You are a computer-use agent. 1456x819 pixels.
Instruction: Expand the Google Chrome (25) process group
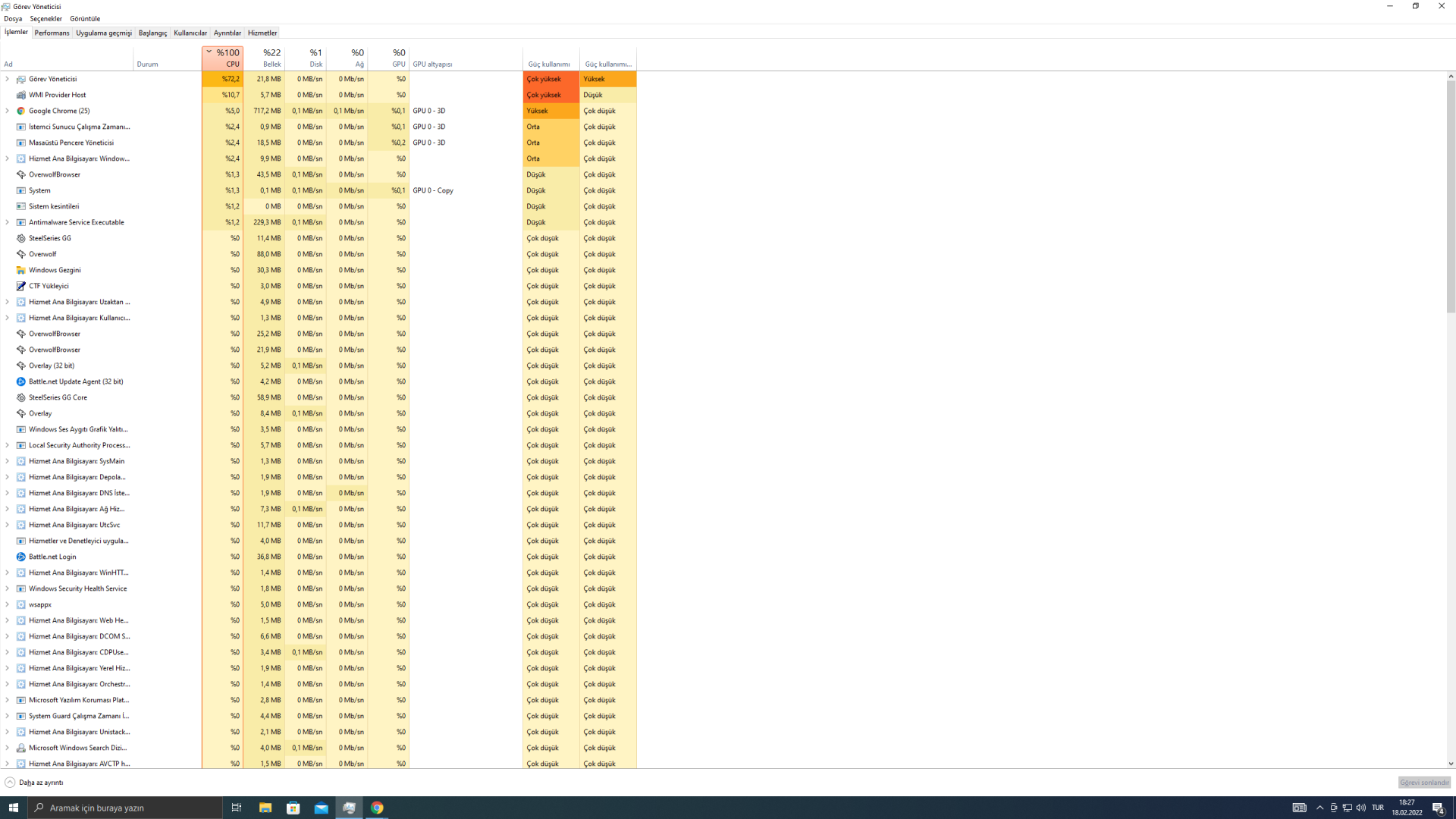click(8, 111)
